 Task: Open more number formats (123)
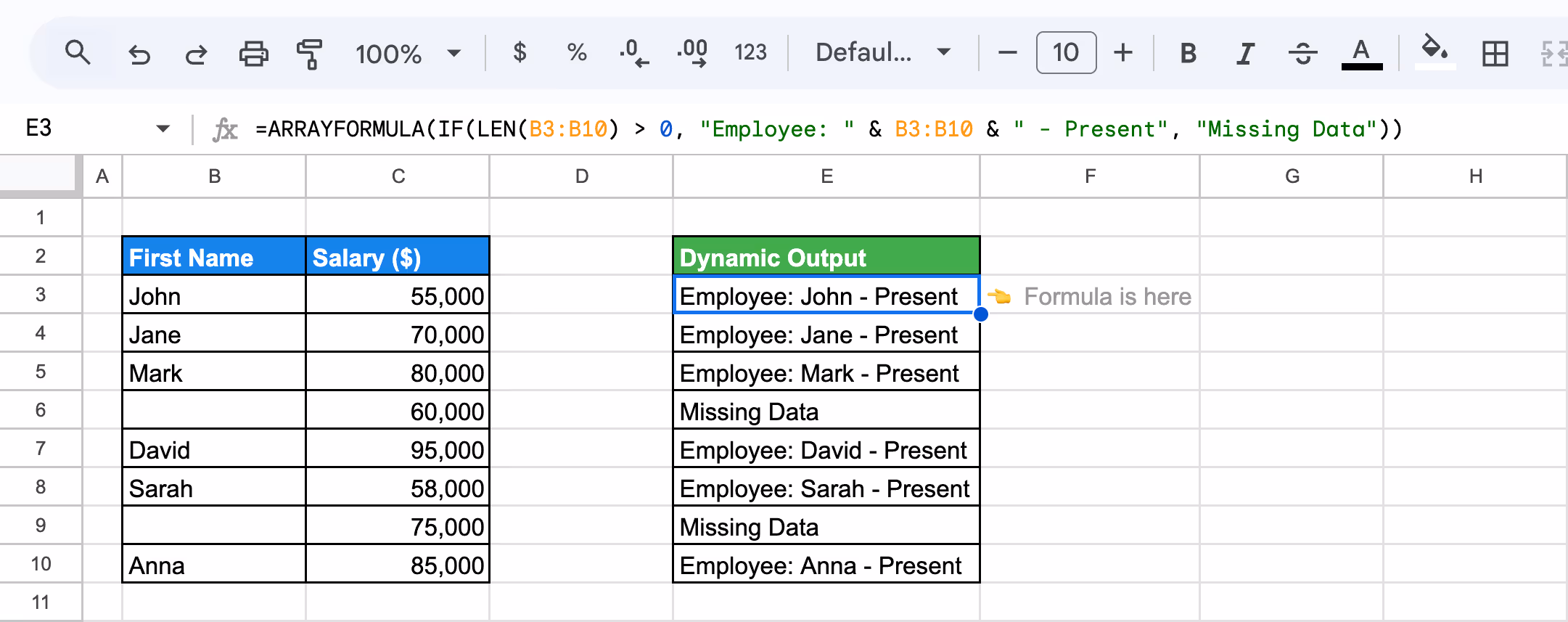750,52
